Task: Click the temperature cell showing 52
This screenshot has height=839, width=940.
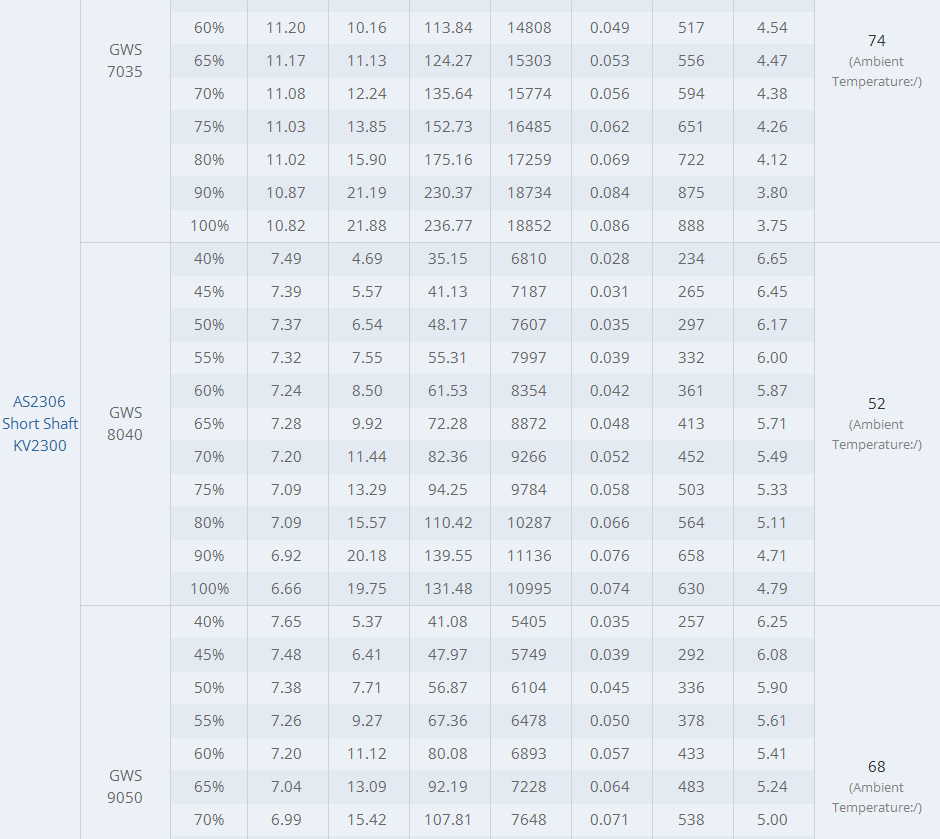Action: (876, 404)
